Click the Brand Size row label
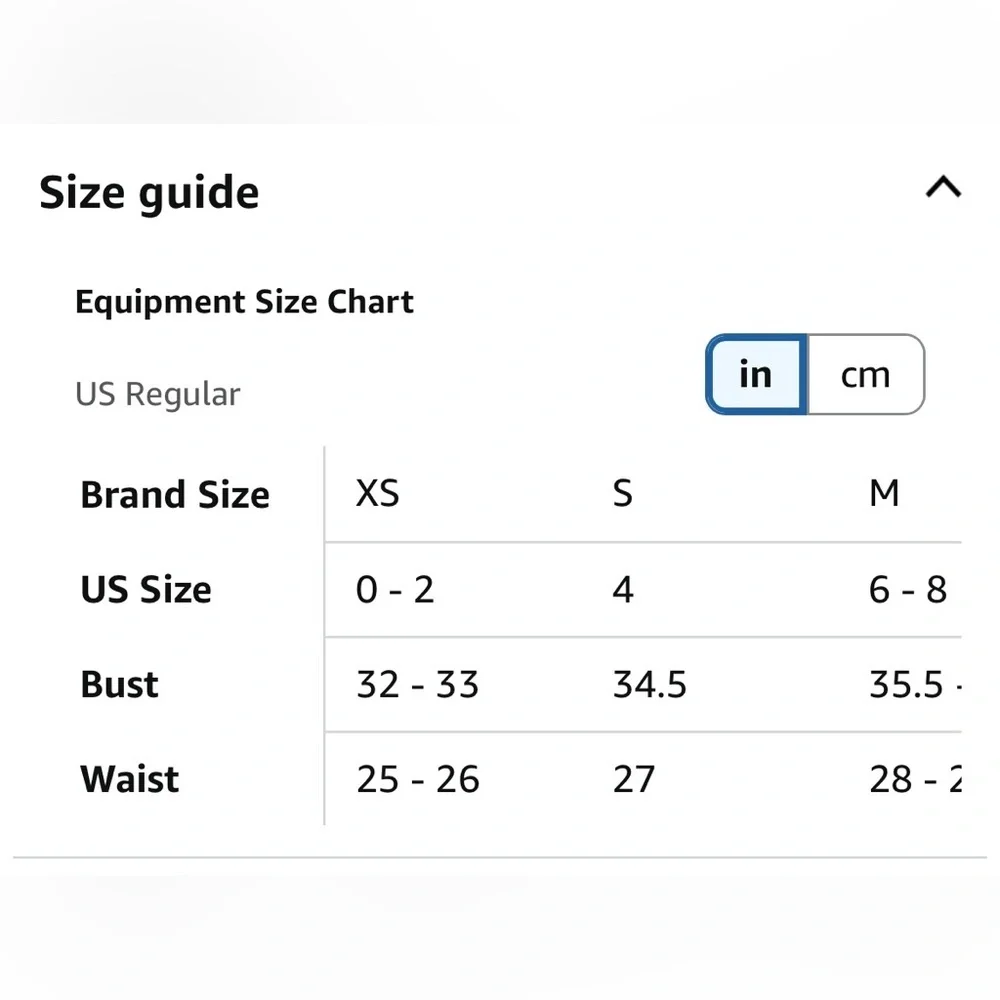 175,495
